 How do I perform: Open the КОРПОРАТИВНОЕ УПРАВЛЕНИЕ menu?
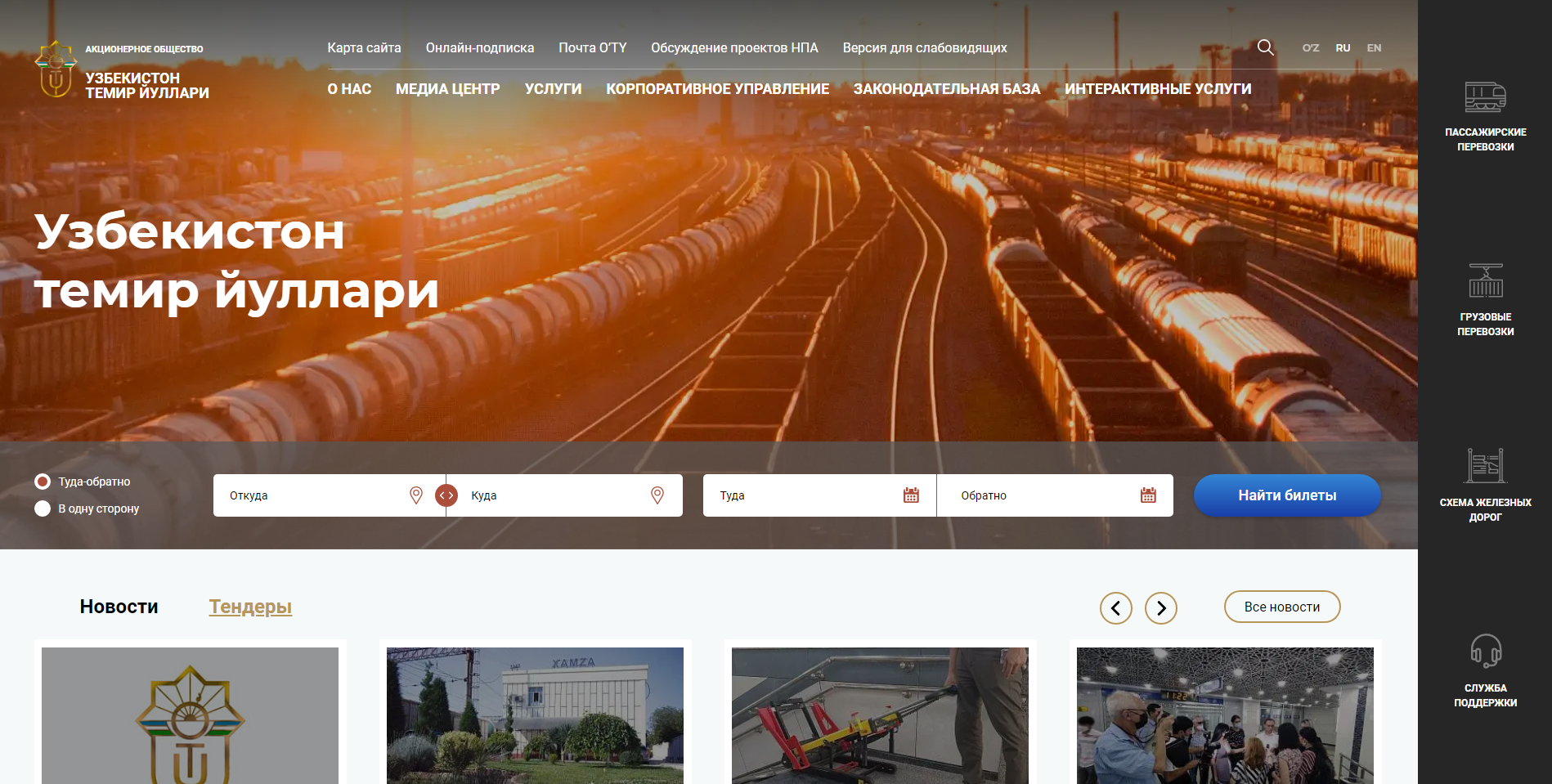pyautogui.click(x=717, y=89)
